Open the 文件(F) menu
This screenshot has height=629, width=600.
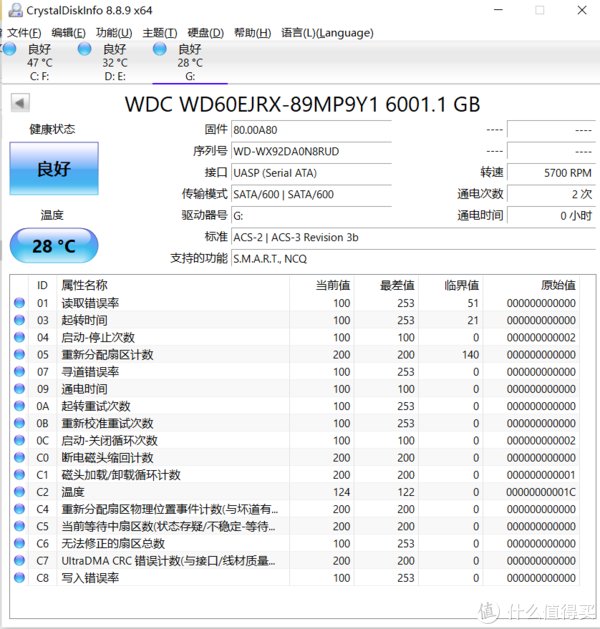[24, 32]
